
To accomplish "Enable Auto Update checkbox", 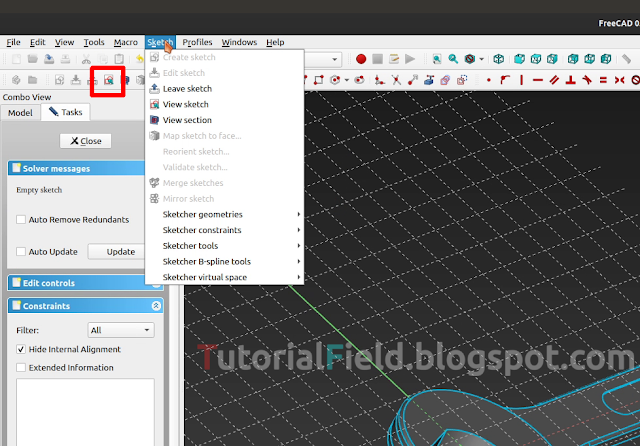I will tap(21, 251).
